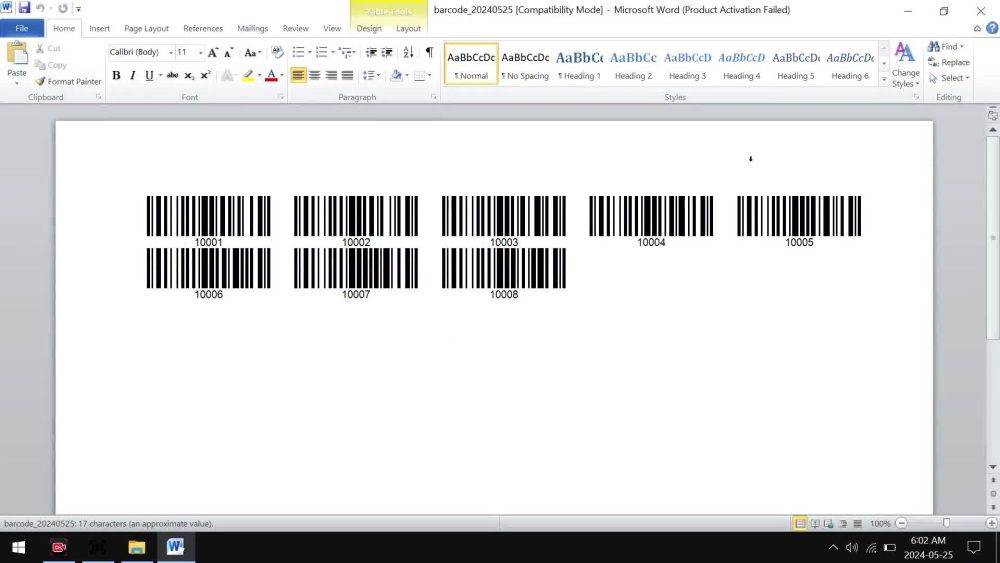Screen dimensions: 1000x563
Task: Apply the red font color
Action: 271,75
